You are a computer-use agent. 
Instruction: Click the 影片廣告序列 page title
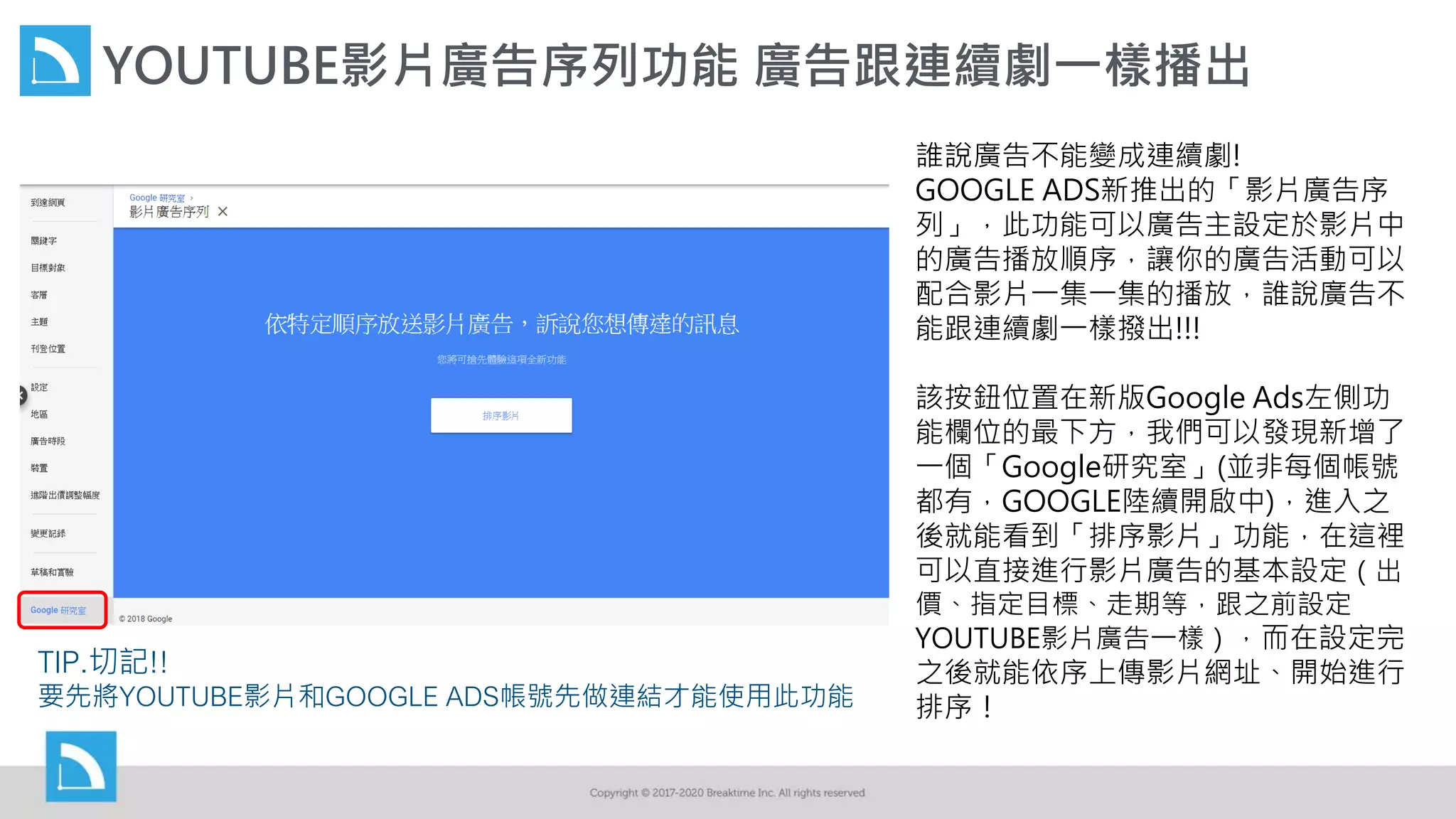tap(169, 212)
